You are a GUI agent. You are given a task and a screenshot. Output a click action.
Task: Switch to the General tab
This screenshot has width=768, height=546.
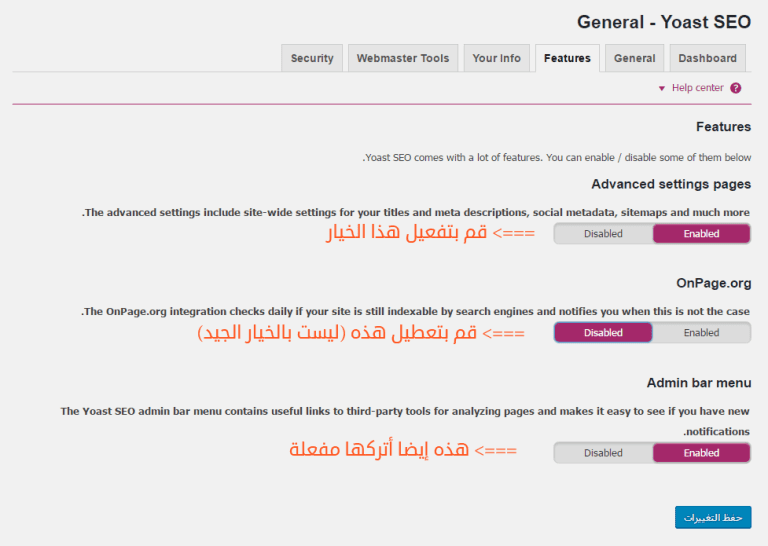[634, 58]
